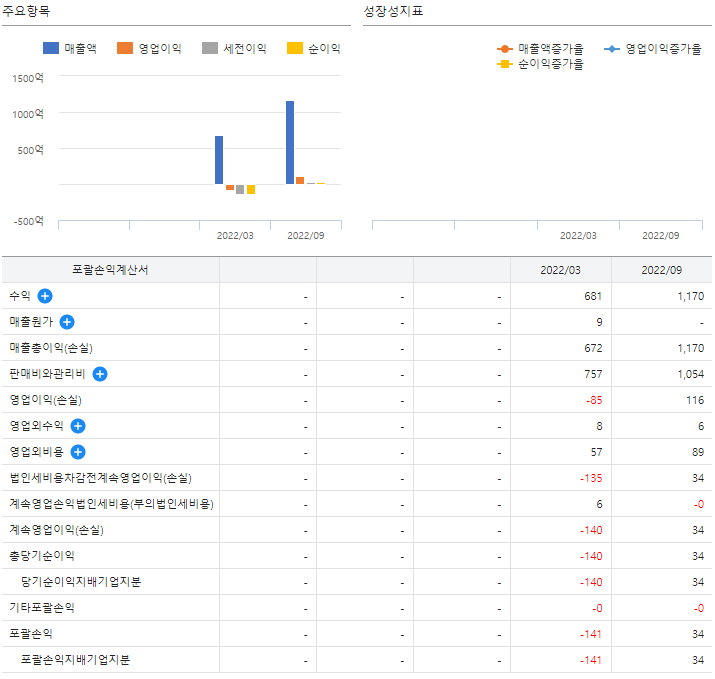Select the 기타포괄손익 row label

pyautogui.click(x=42, y=608)
